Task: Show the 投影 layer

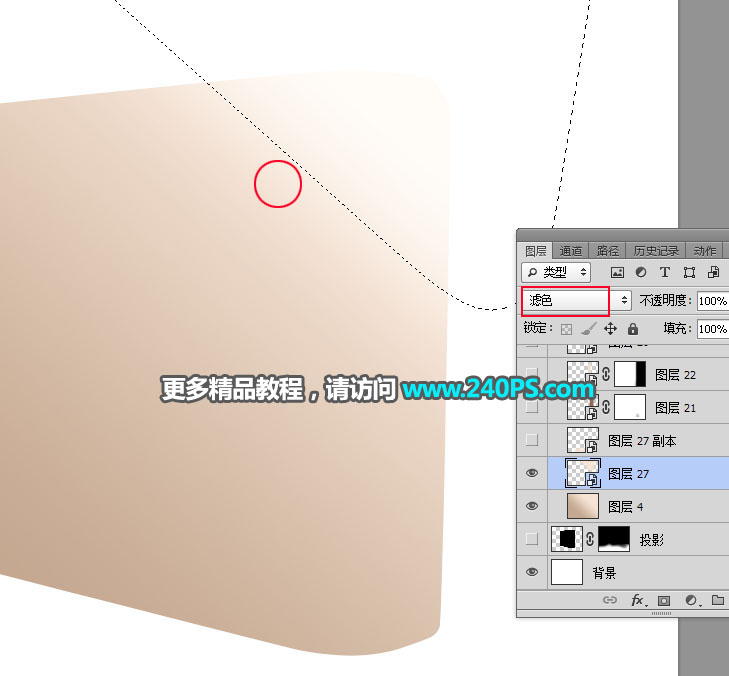Action: [x=532, y=539]
